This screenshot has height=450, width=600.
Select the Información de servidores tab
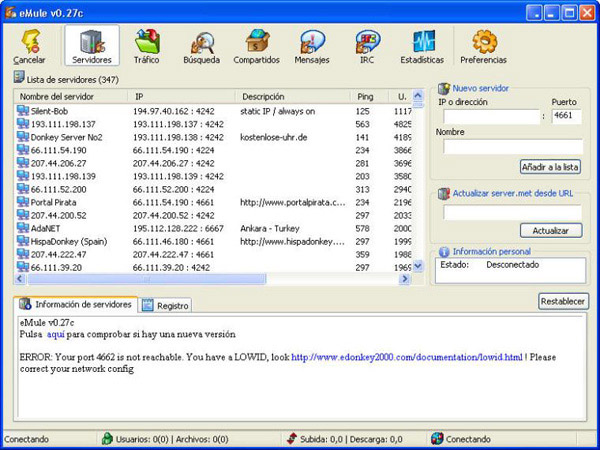pyautogui.click(x=75, y=305)
